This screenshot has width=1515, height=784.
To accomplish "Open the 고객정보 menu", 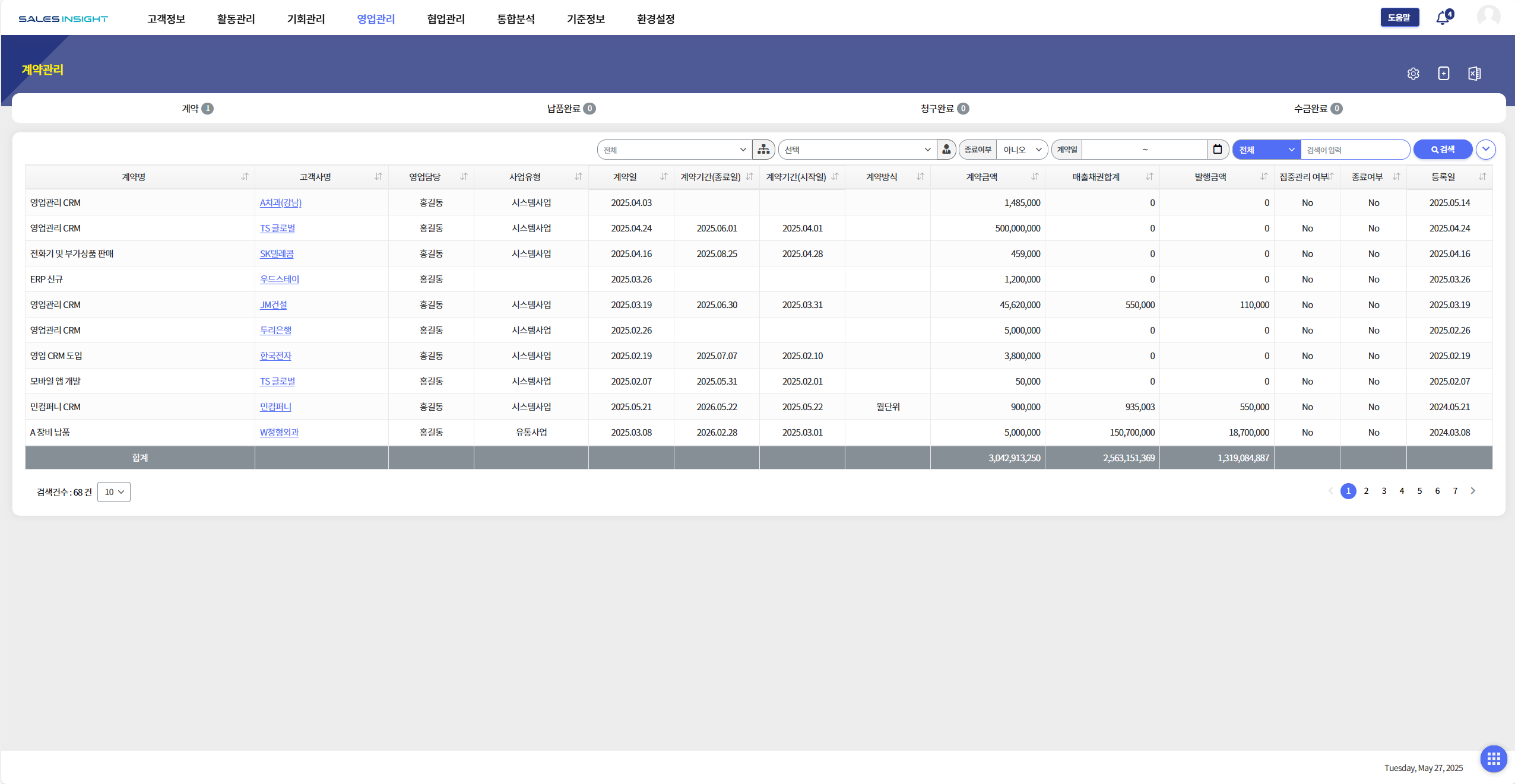I will coord(166,19).
